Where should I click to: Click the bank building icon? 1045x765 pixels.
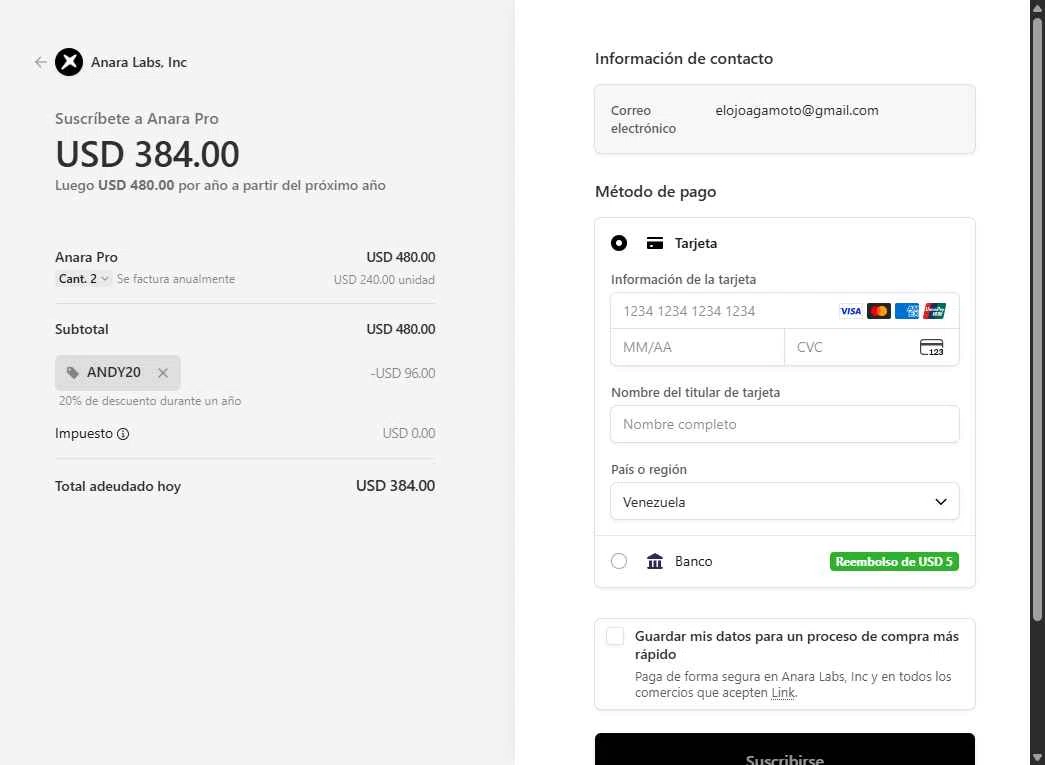pyautogui.click(x=654, y=562)
